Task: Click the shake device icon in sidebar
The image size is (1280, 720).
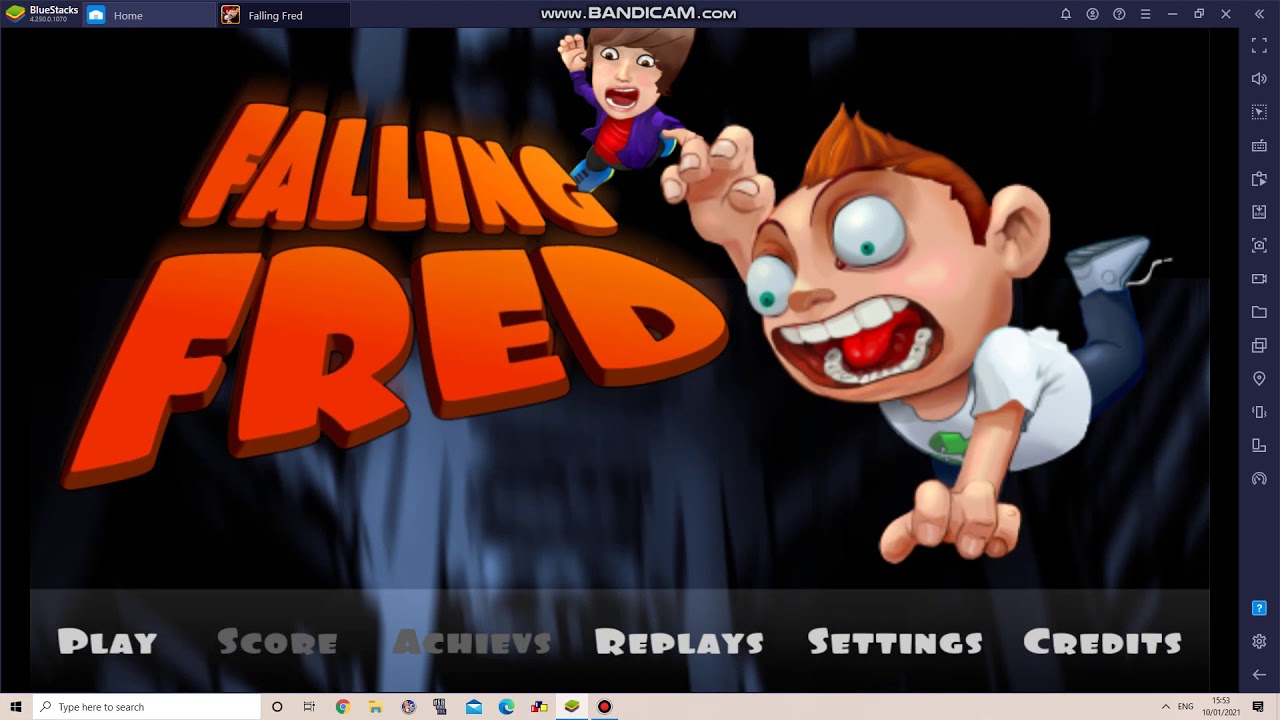Action: coord(1259,412)
